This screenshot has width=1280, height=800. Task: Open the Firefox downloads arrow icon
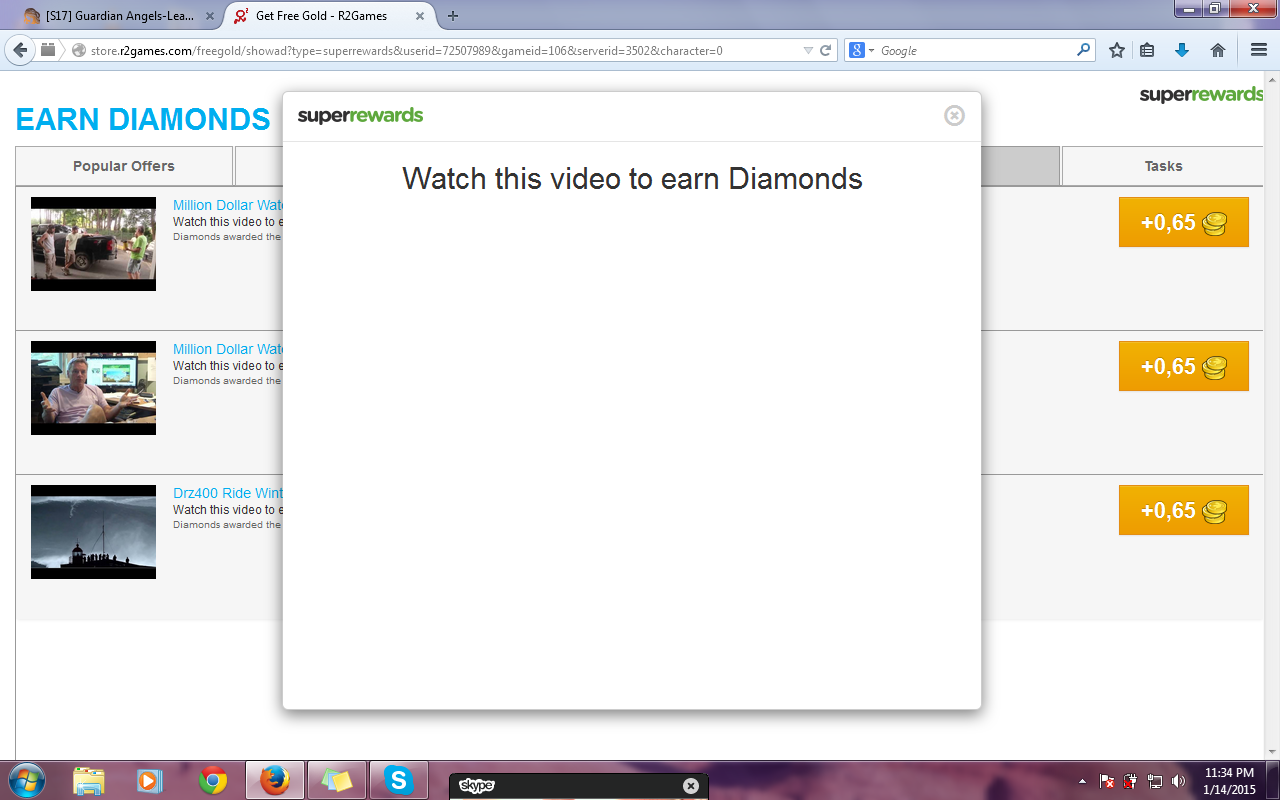[x=1182, y=51]
